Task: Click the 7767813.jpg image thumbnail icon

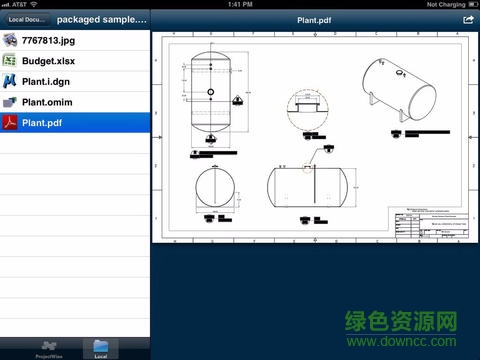Action: 10,40
